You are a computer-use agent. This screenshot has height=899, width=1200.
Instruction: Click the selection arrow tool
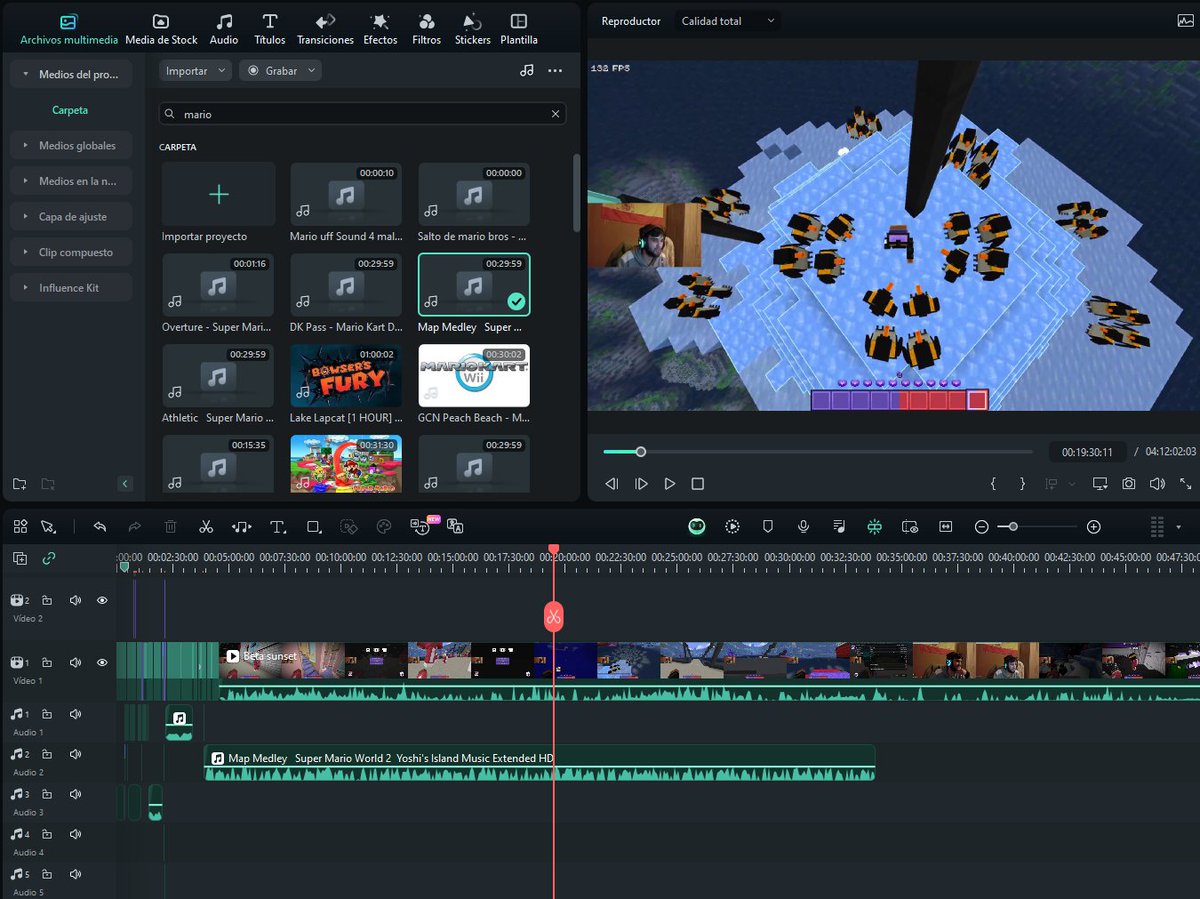tap(47, 526)
